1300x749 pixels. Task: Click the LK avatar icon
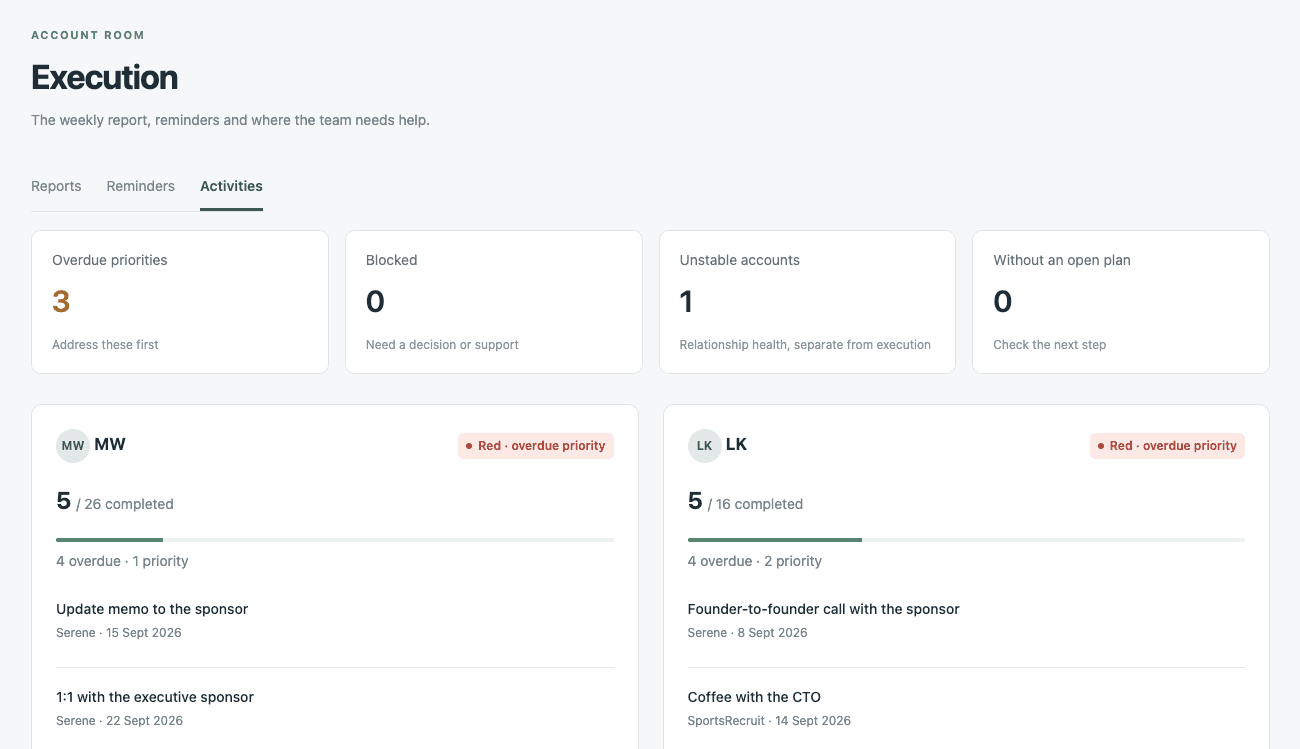704,445
